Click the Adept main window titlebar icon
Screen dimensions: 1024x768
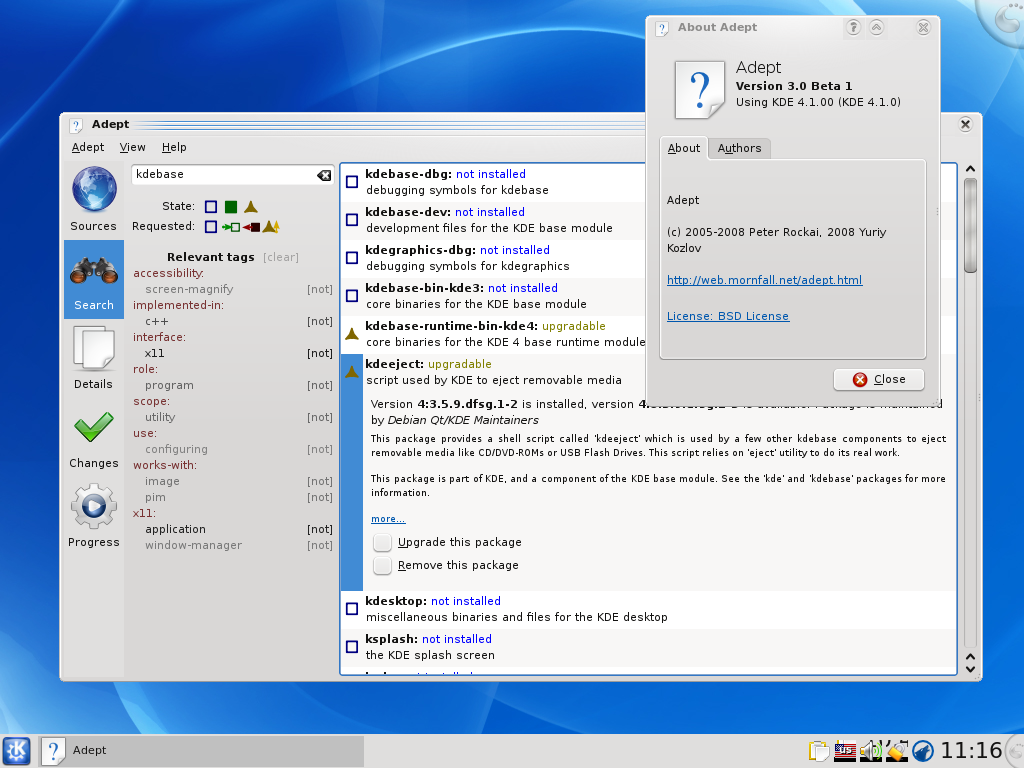click(x=76, y=125)
